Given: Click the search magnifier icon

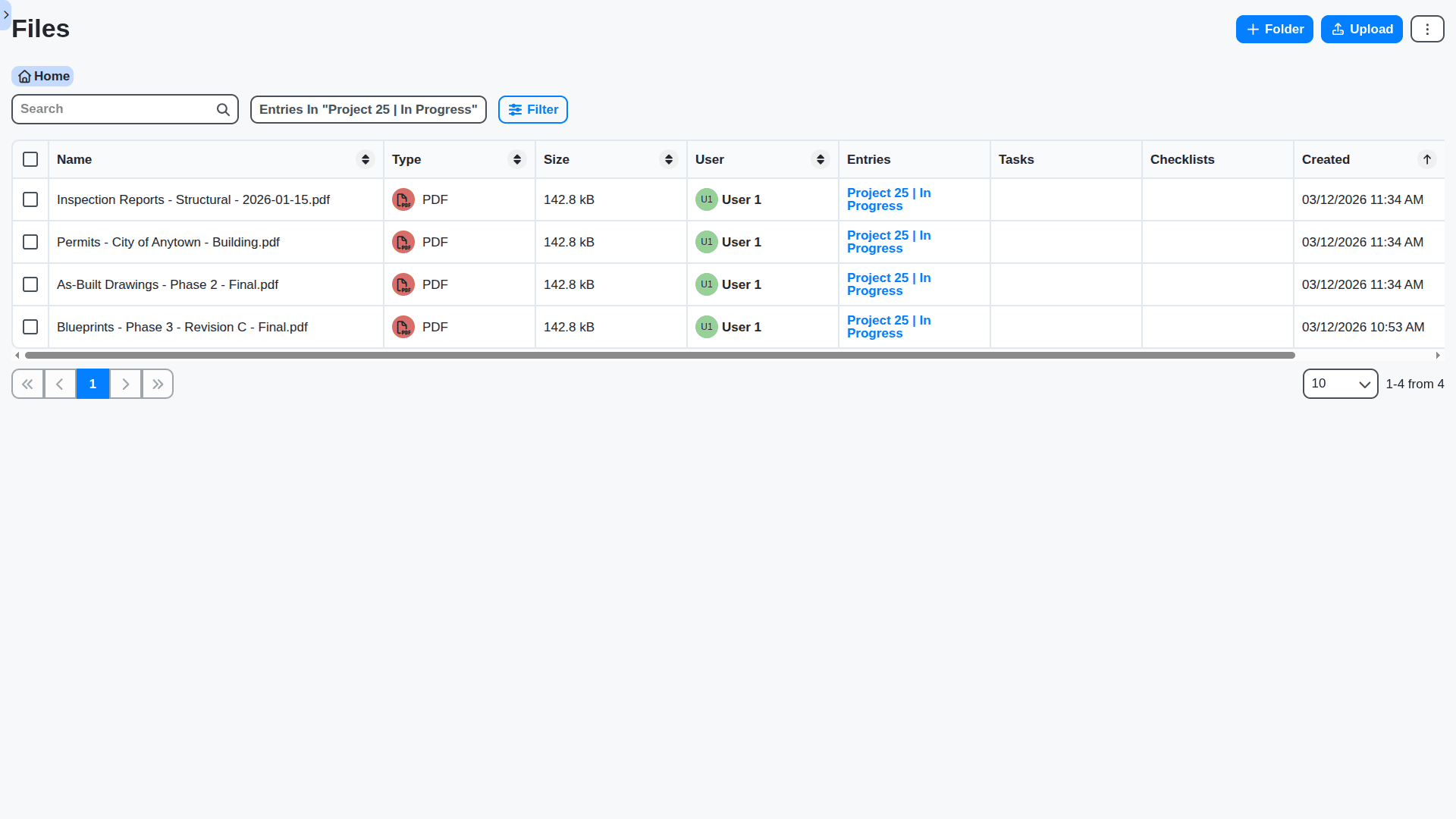Looking at the screenshot, I should [x=223, y=110].
